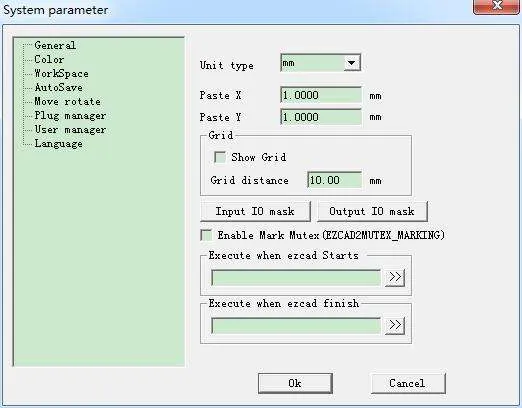Click the Paste X input field
The image size is (522, 408).
coord(321,95)
